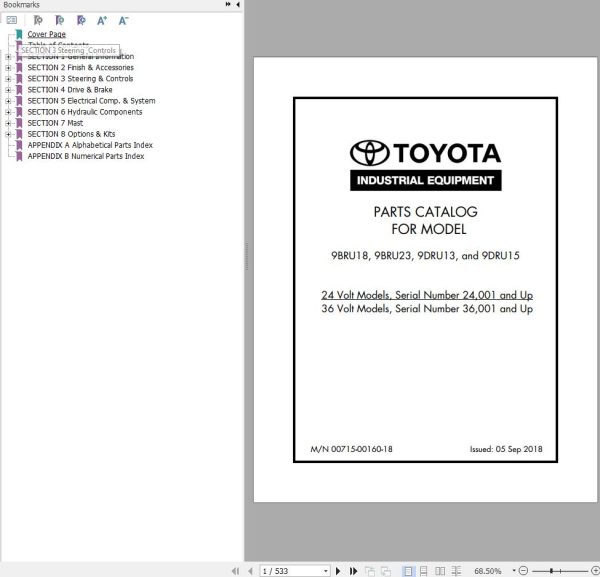Go to the previous page

point(250,571)
